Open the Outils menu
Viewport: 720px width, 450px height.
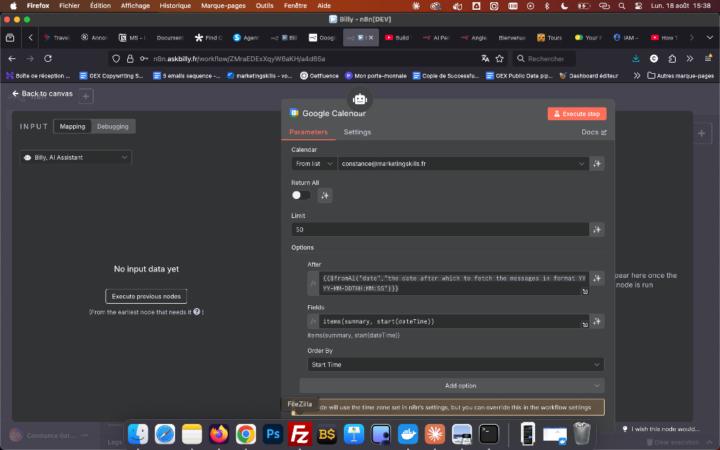(264, 6)
